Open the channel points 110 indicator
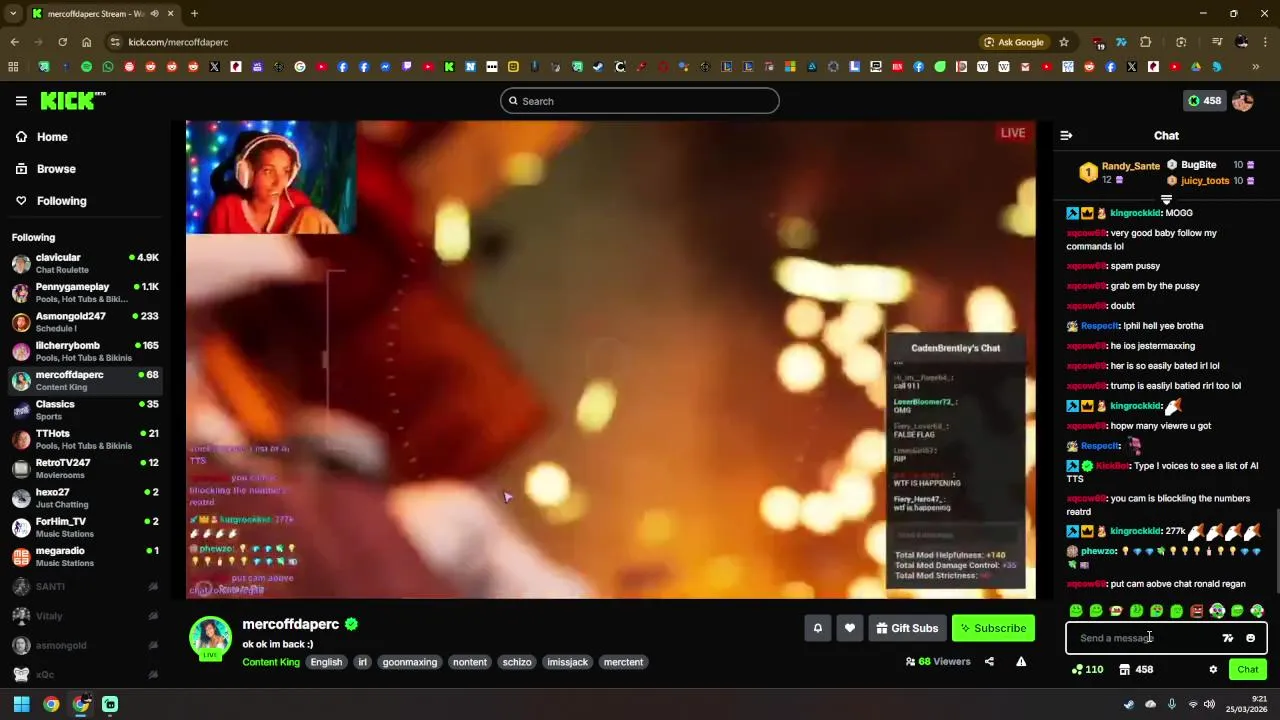Screen dimensions: 1280x720 point(1087,670)
